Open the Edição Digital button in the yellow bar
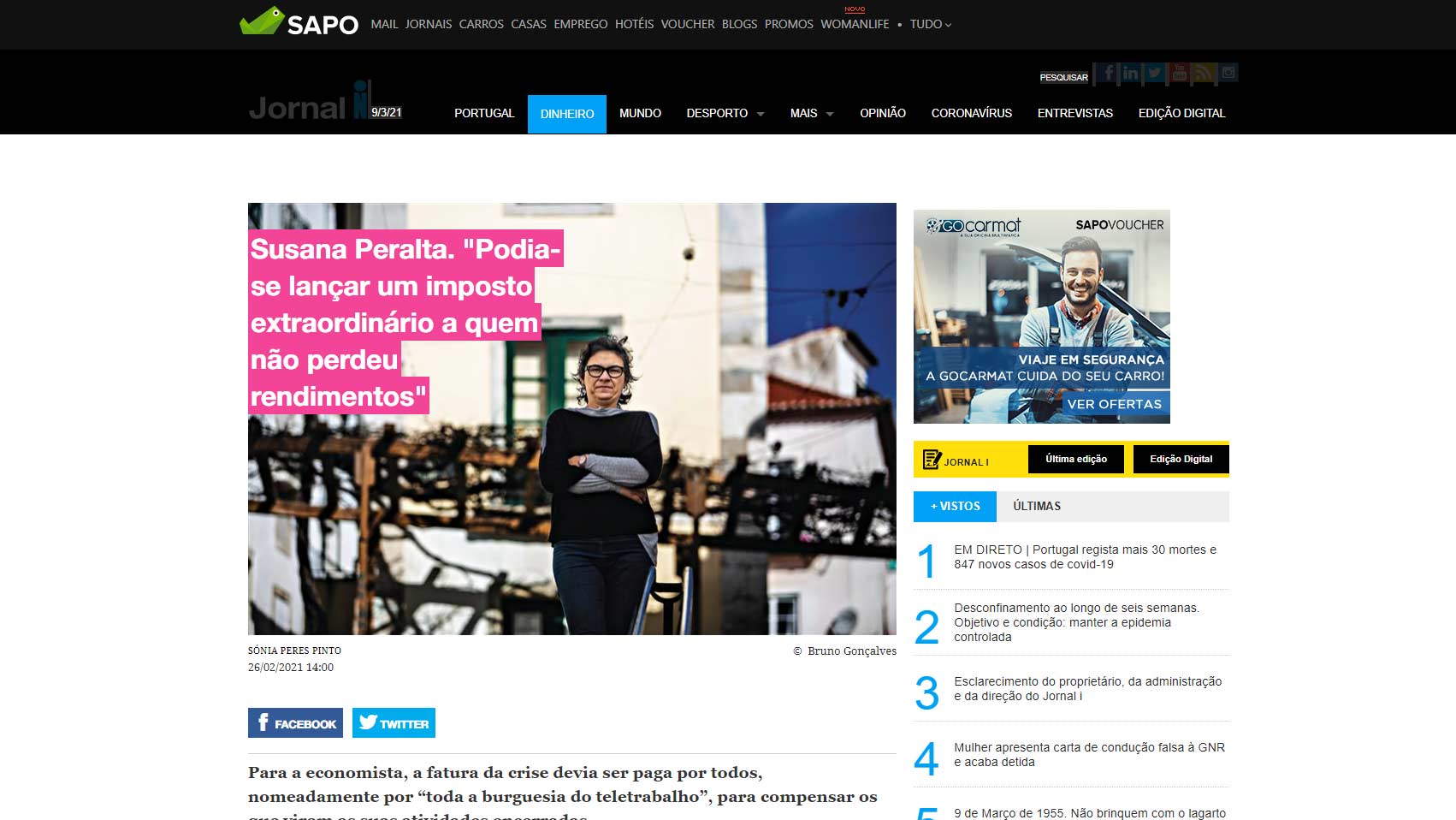This screenshot has height=820, width=1456. tap(1181, 459)
